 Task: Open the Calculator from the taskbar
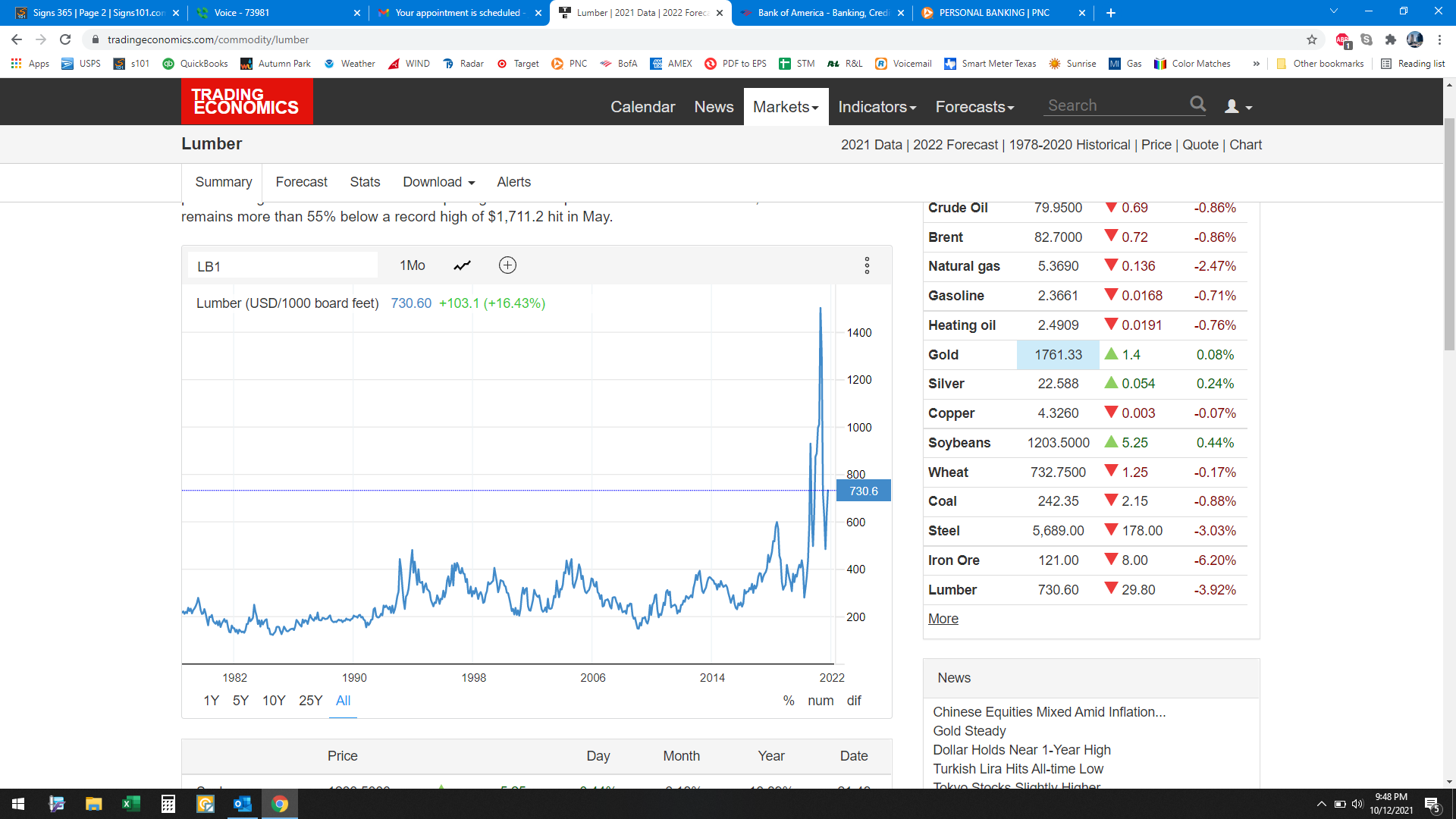point(168,804)
